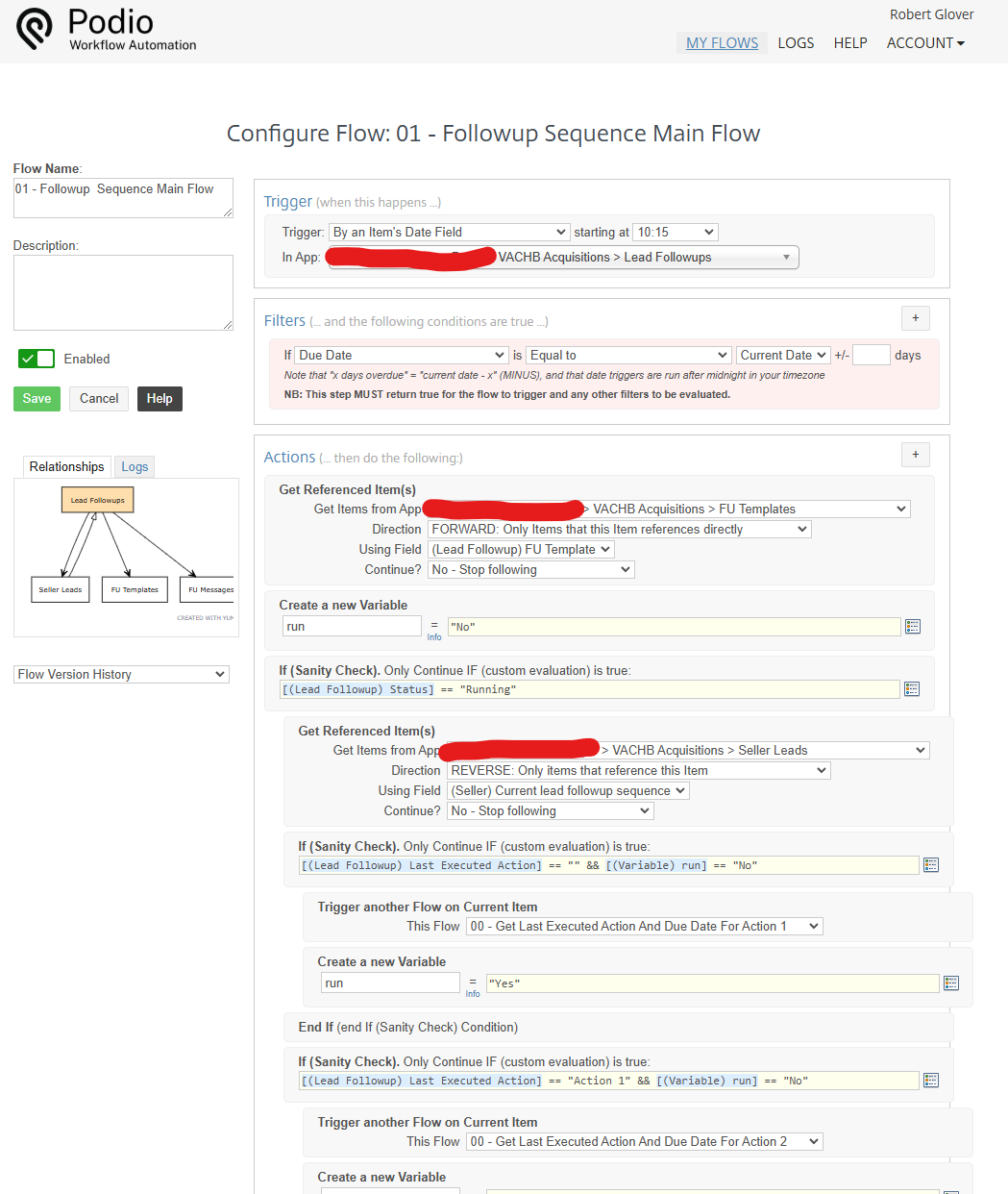Open the Trigger type dropdown
This screenshot has width=1008, height=1194.
pos(450,233)
